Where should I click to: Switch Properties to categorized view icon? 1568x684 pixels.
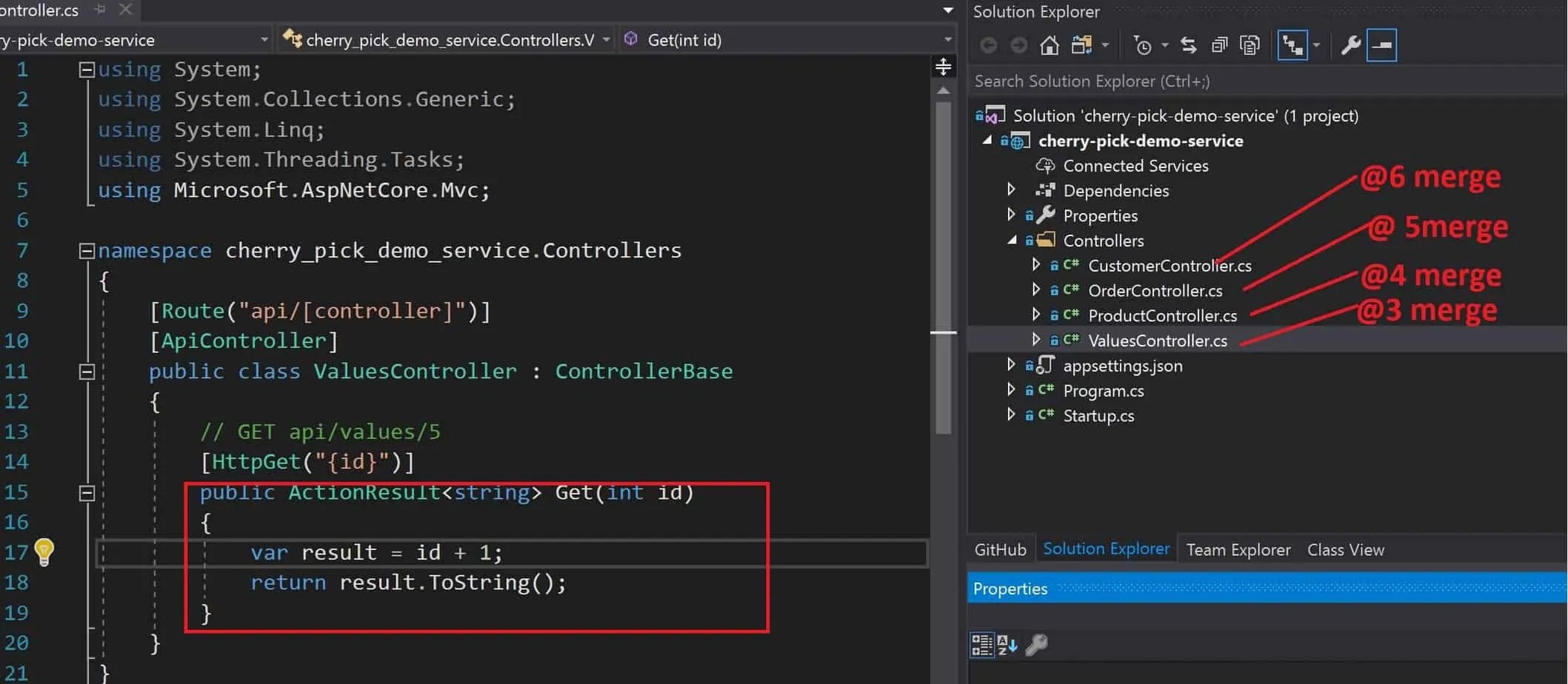[x=982, y=643]
